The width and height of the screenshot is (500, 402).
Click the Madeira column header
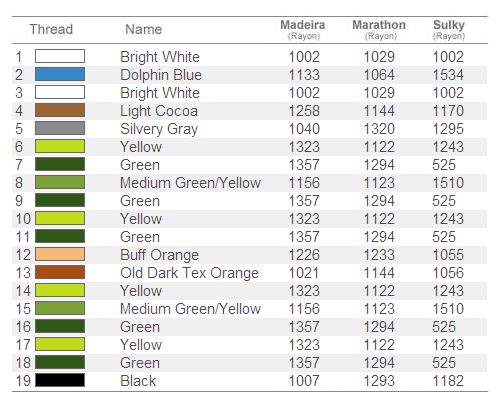tap(303, 30)
